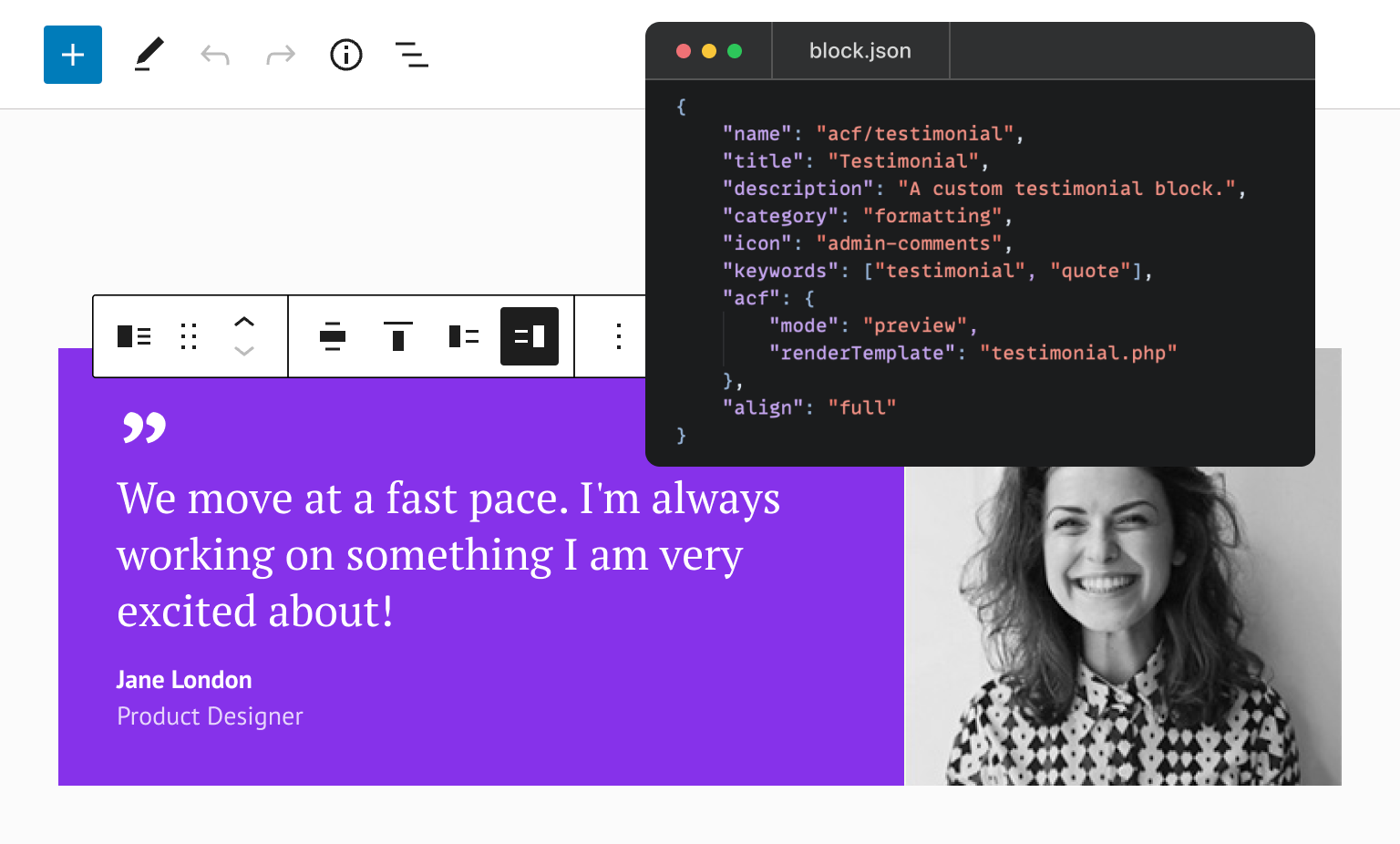Show media on the right
This screenshot has width=1400, height=844.
point(530,336)
